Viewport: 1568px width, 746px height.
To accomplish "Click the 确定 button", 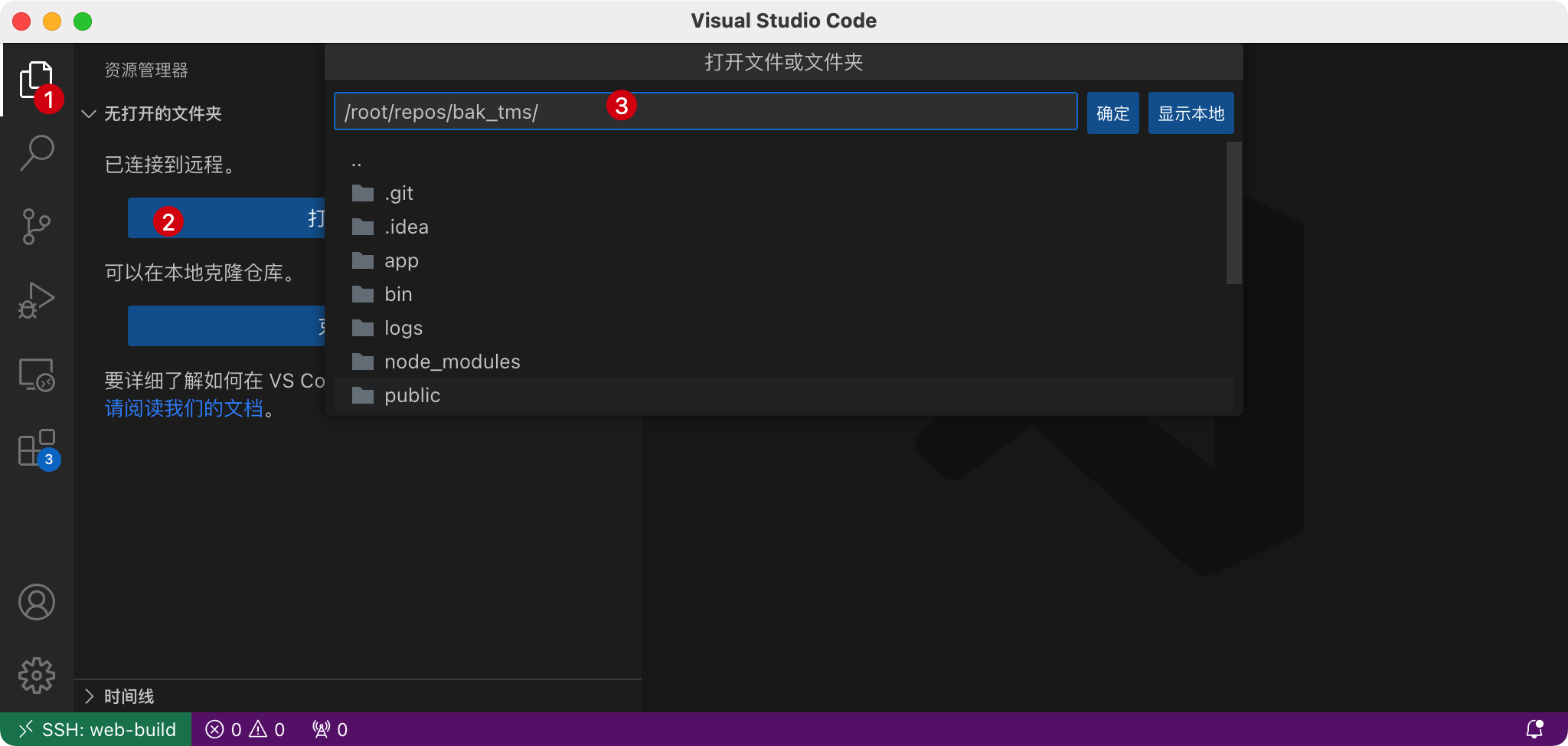I will 1112,113.
